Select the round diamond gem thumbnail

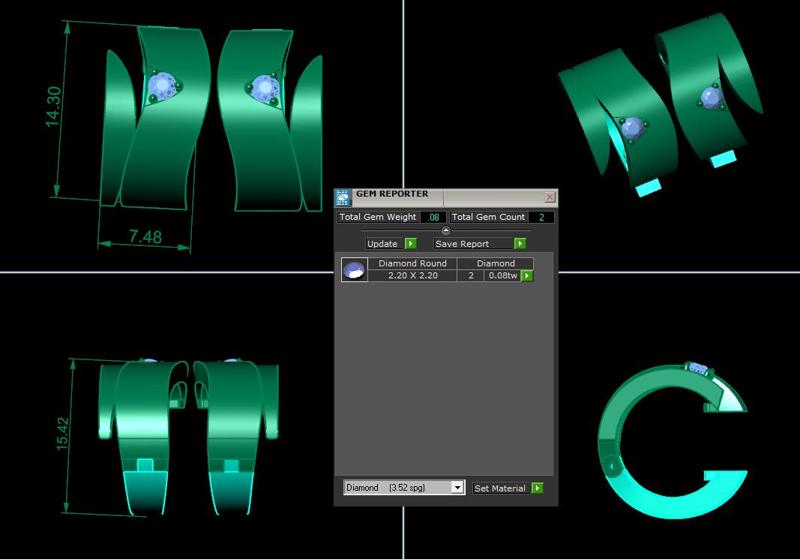(x=354, y=269)
